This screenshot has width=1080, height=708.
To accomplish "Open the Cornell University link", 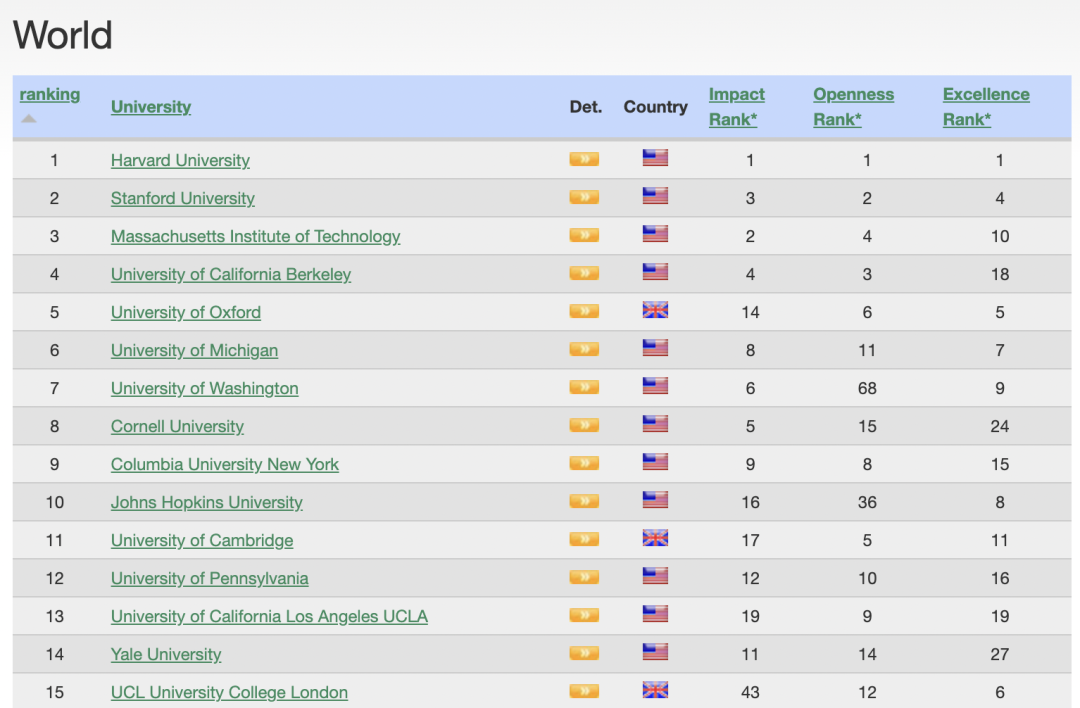I will [x=177, y=426].
